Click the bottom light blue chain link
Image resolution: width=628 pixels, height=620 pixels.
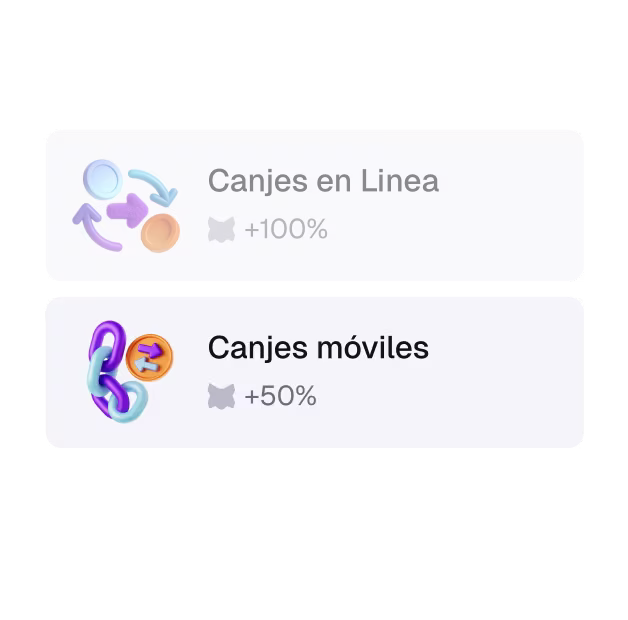click(x=129, y=402)
